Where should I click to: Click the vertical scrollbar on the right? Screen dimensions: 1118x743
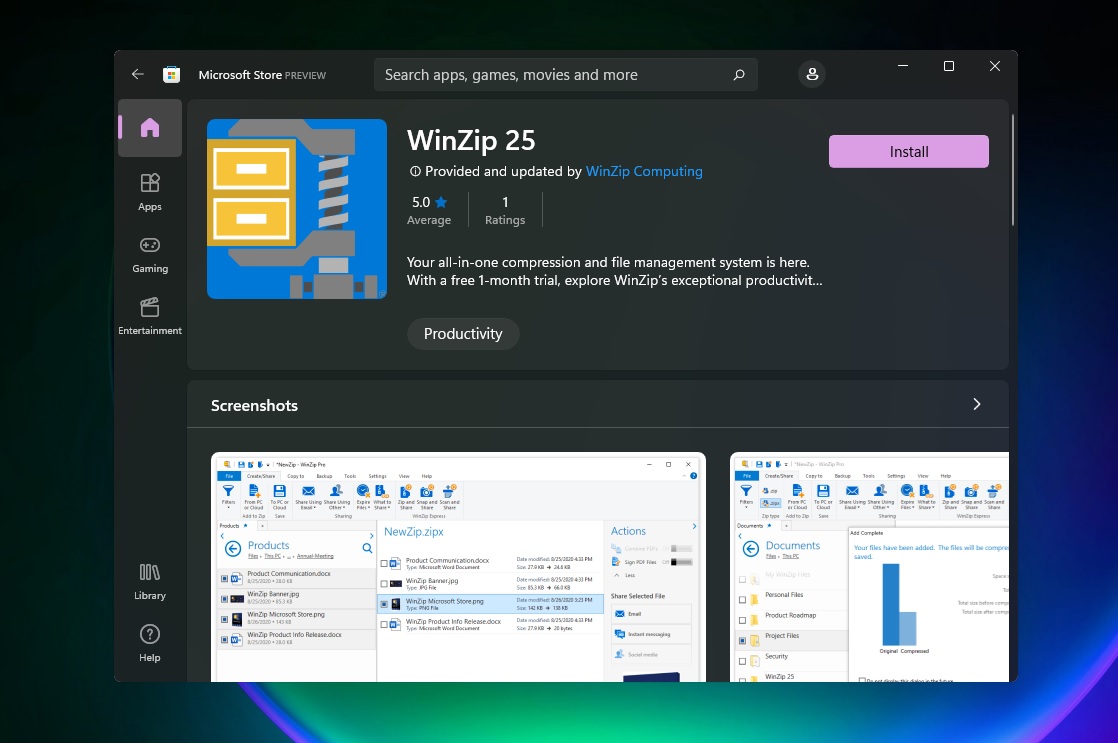(x=1012, y=170)
